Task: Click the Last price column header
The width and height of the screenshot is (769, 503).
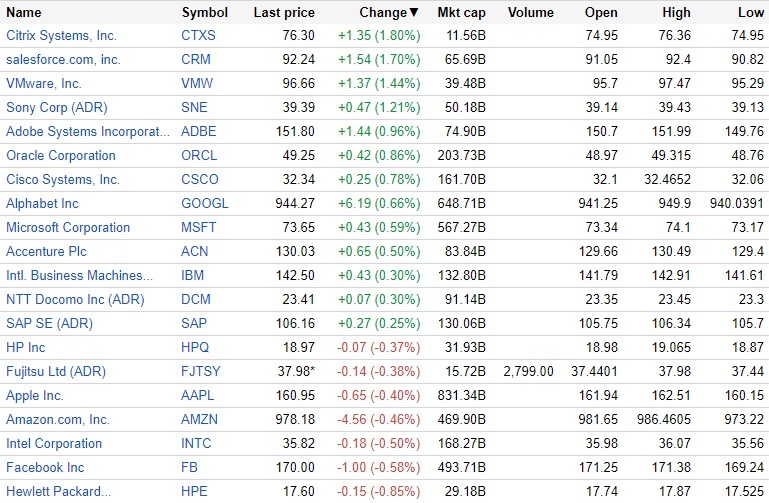Action: [284, 13]
